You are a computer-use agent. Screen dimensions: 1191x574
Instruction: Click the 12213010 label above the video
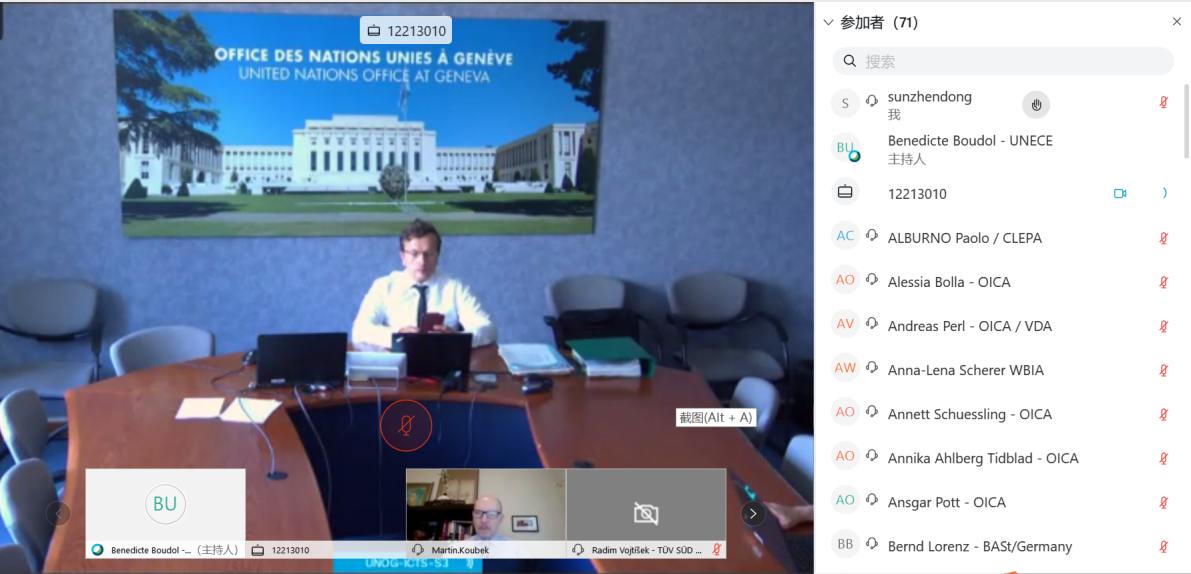click(405, 30)
